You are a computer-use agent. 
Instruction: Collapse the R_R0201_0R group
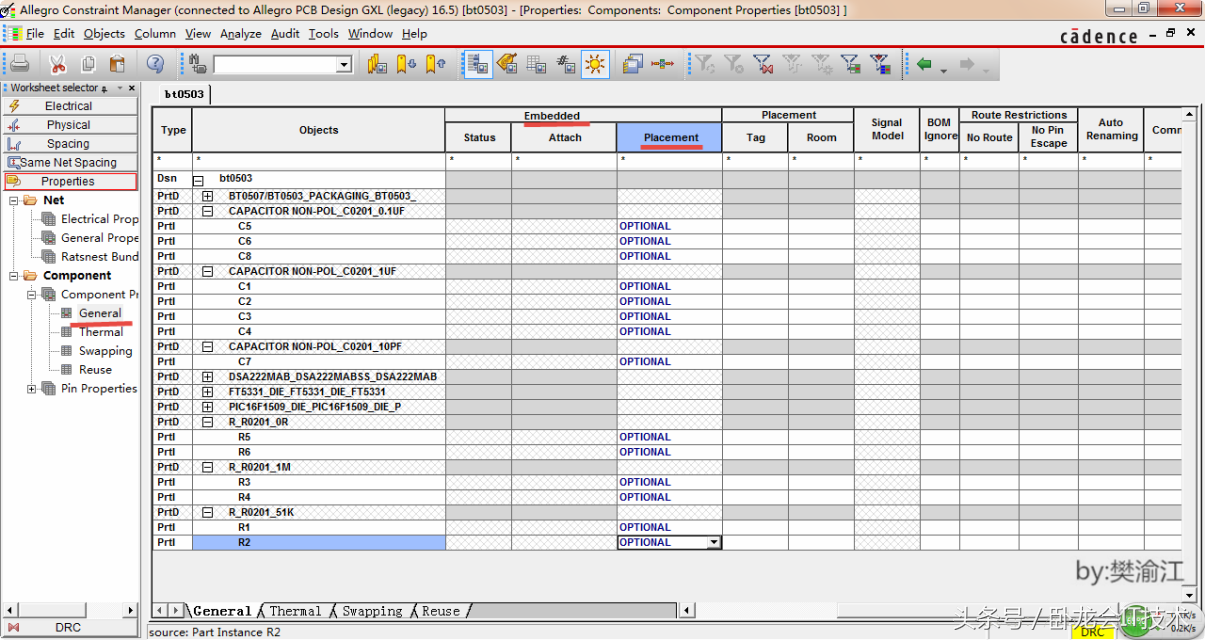coord(207,422)
